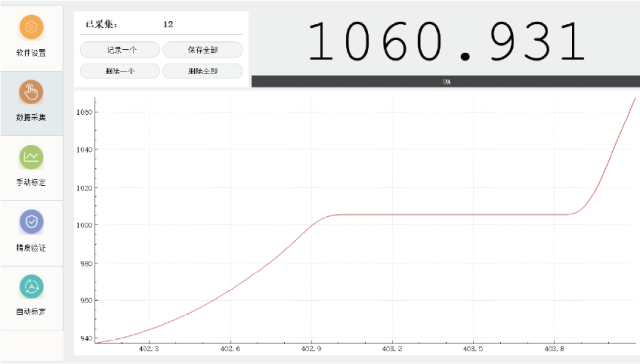Image resolution: width=640 pixels, height=364 pixels.
Task: Open 自动标定 teal cycle icon
Action: click(x=31, y=286)
